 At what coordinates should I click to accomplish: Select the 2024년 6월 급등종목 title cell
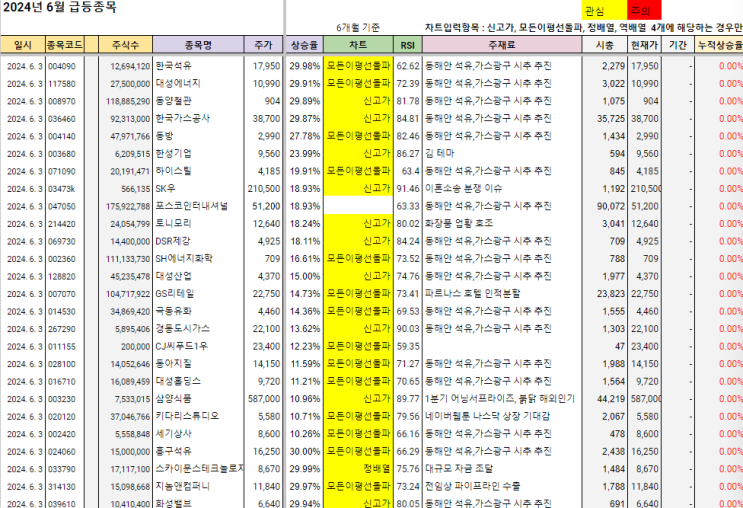click(x=60, y=7)
